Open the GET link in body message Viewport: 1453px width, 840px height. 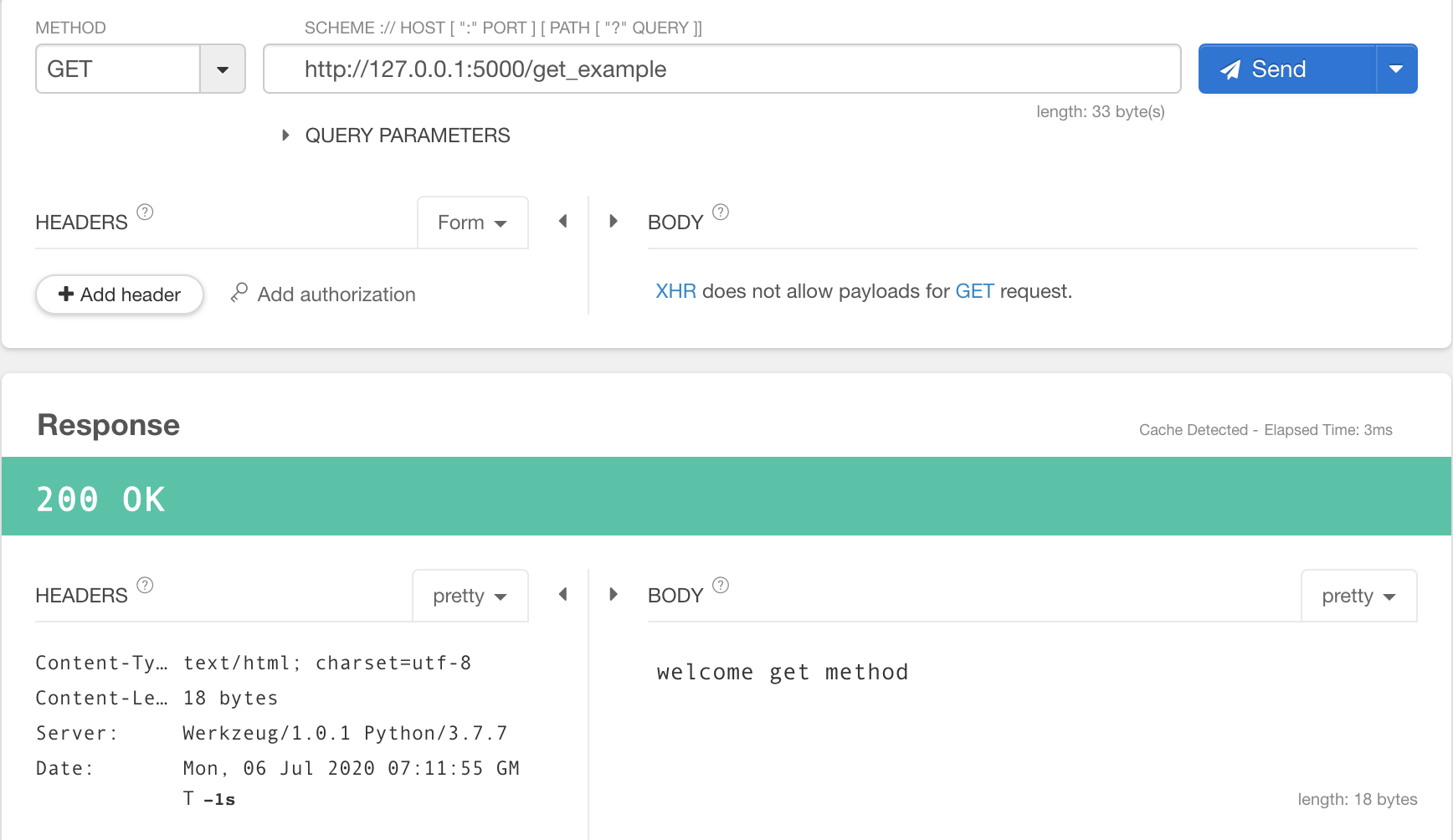pos(974,291)
